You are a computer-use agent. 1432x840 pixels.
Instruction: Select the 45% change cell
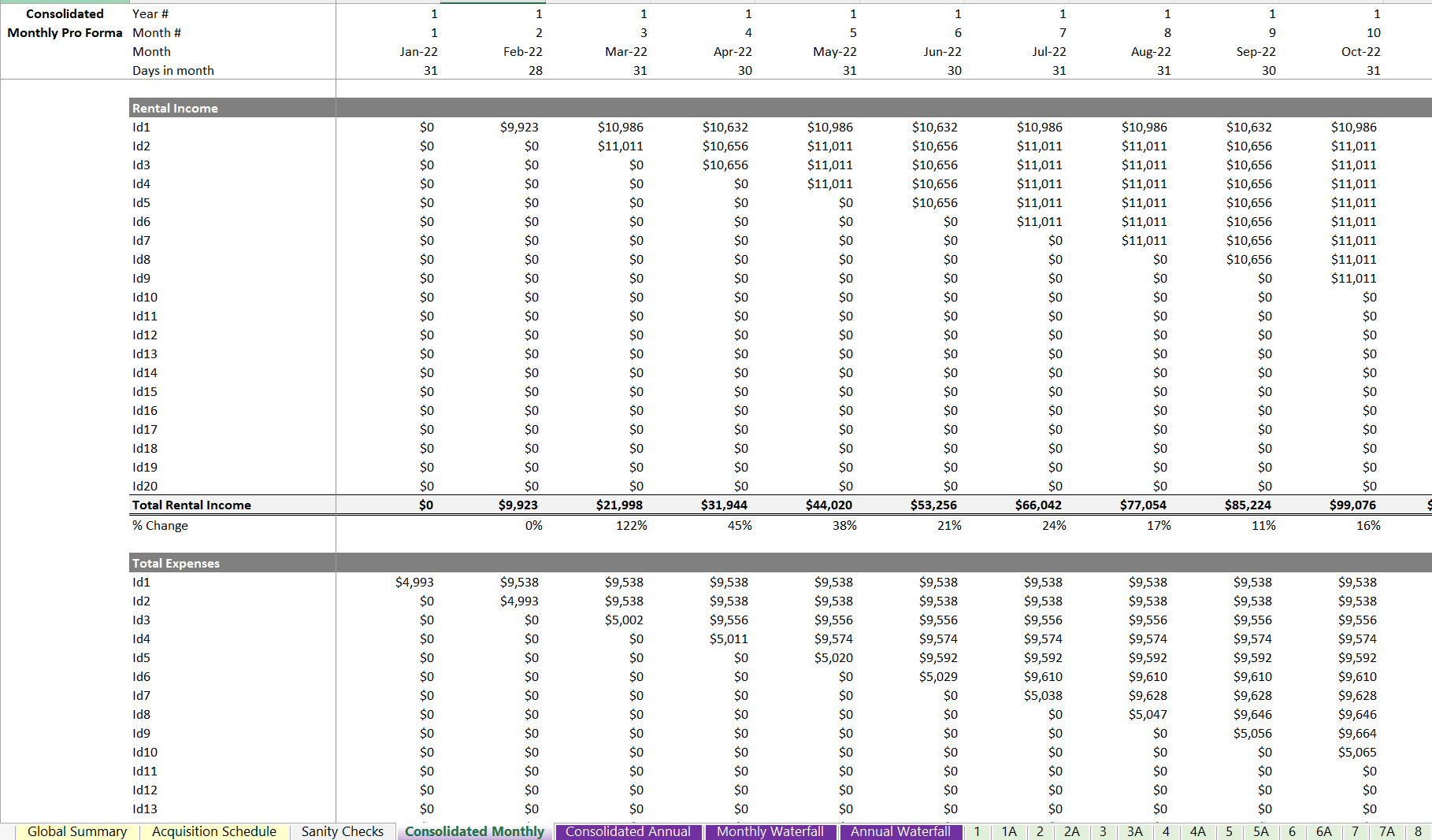pos(740,525)
